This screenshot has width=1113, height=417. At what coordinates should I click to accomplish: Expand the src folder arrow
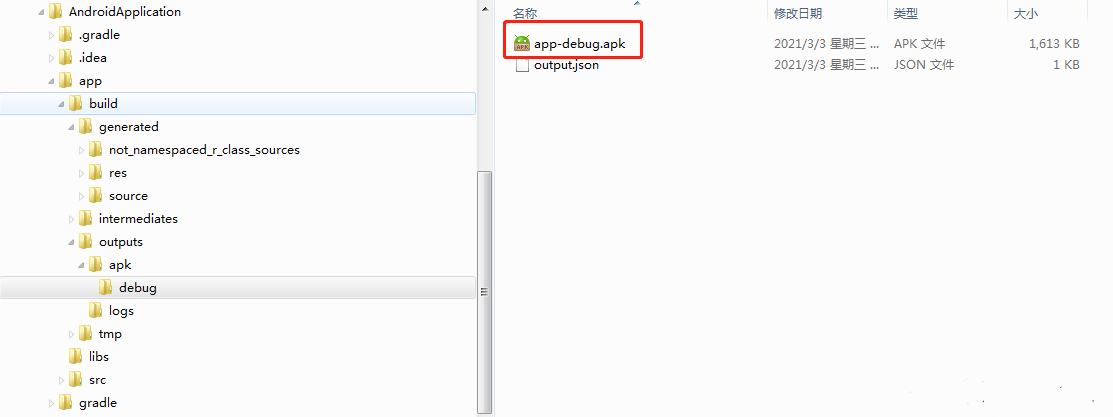[62, 380]
